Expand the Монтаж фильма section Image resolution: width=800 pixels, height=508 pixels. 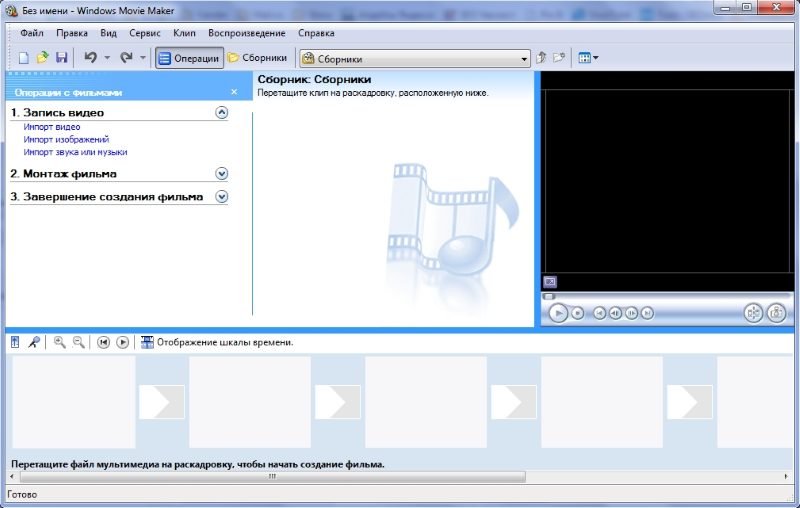coord(222,173)
